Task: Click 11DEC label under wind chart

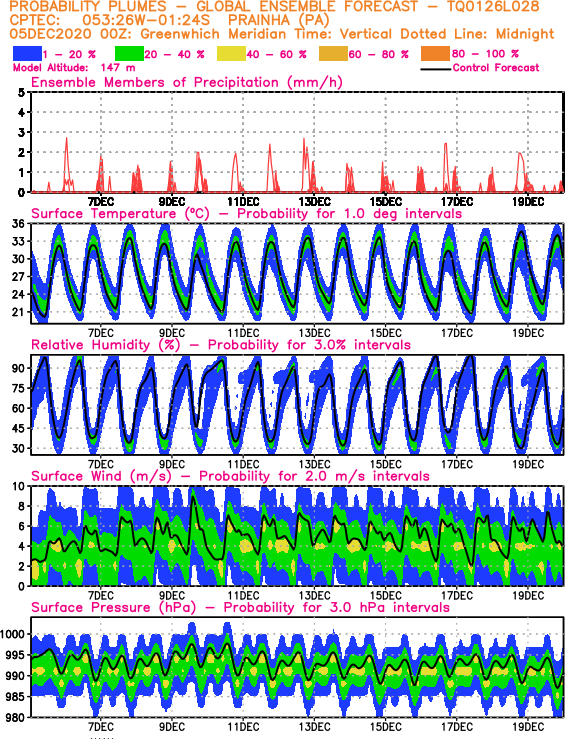Action: click(243, 595)
